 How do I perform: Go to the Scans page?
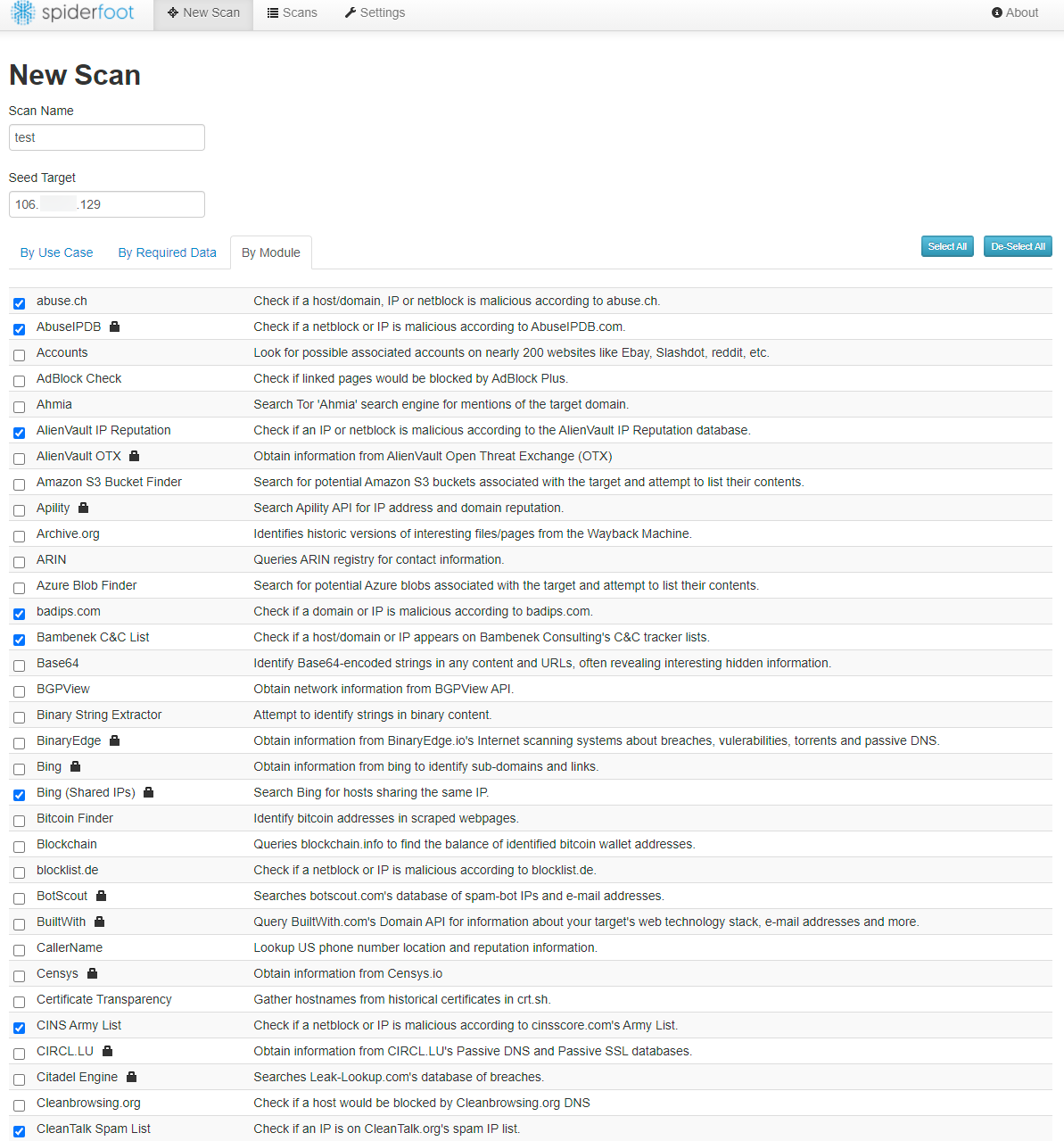point(292,12)
